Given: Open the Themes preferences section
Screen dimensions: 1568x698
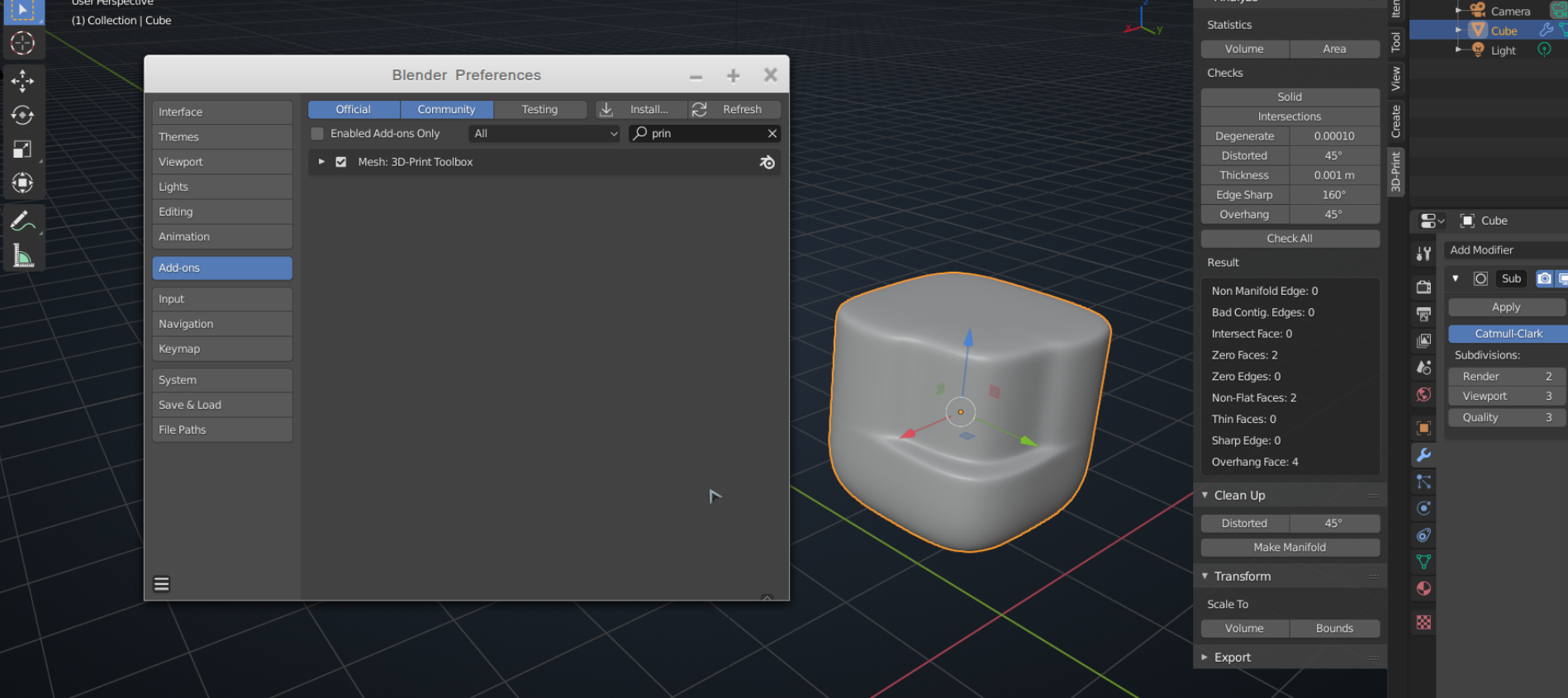Looking at the screenshot, I should point(222,136).
